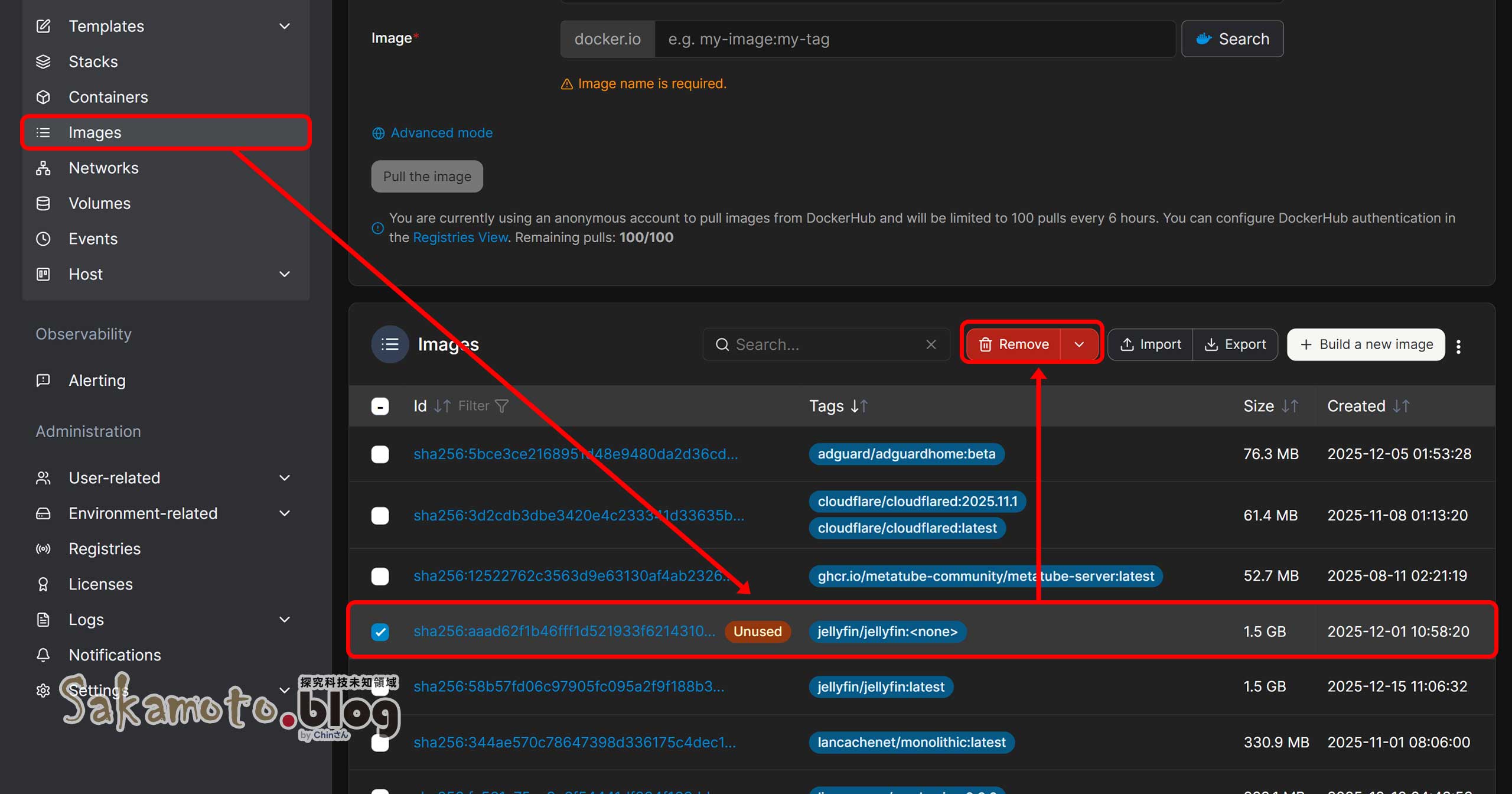Uncheck the jellyfin <none> image checkbox
Image resolution: width=1512 pixels, height=794 pixels.
point(380,632)
